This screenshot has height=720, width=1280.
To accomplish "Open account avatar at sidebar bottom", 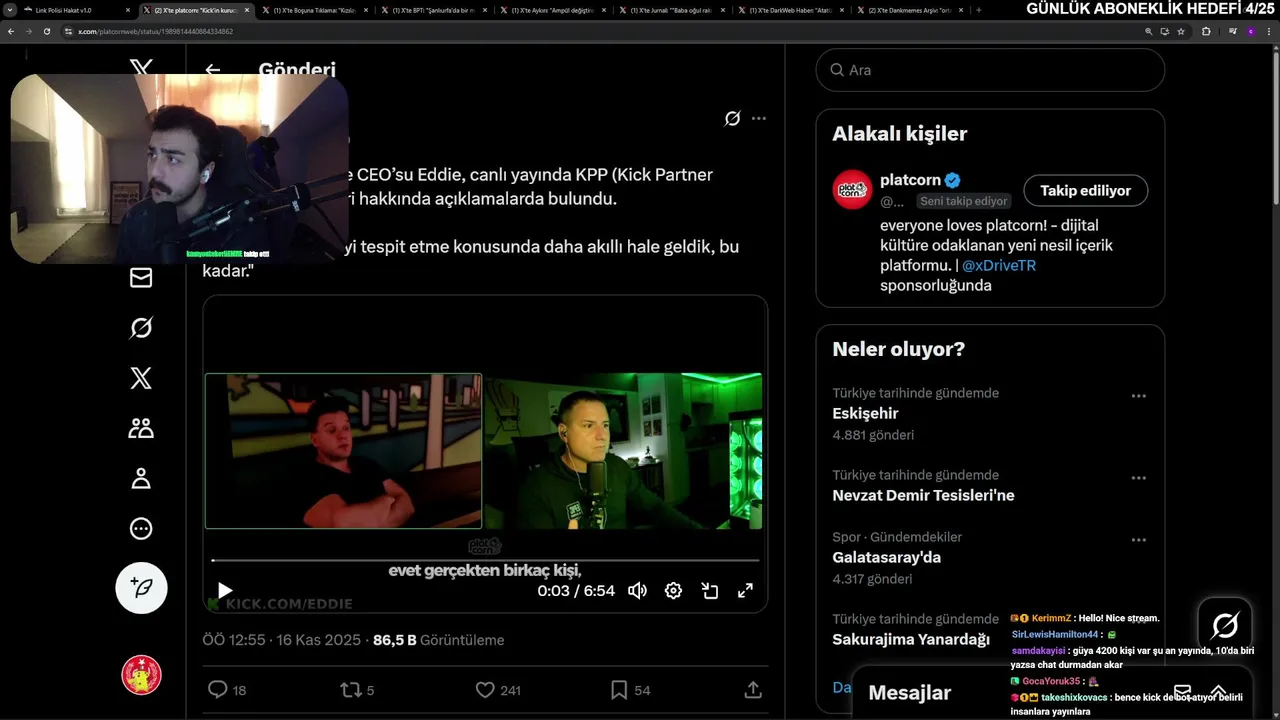I will pyautogui.click(x=141, y=675).
